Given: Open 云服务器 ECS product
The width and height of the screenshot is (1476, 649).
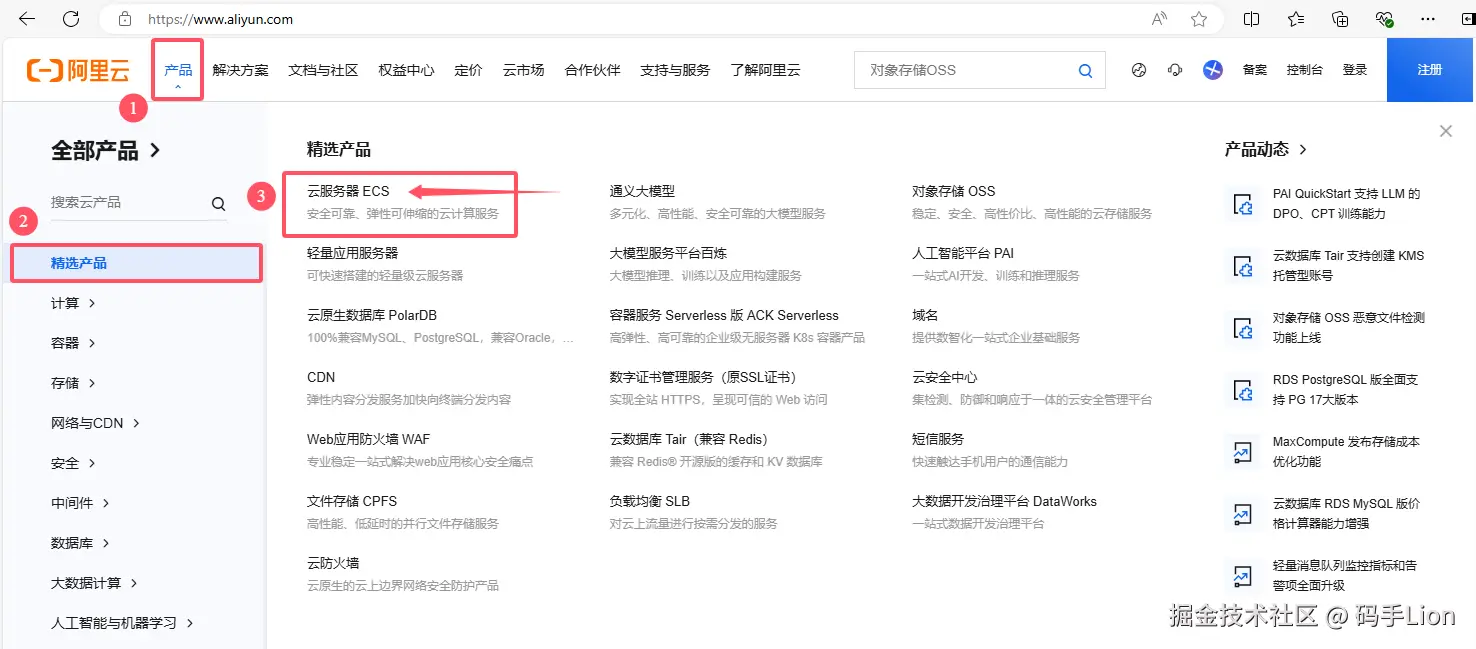Looking at the screenshot, I should (x=348, y=191).
